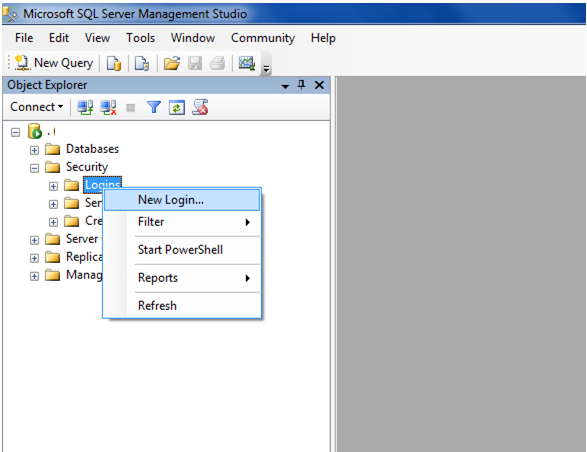
Task: Collapse the Security node
Action: tap(34, 168)
